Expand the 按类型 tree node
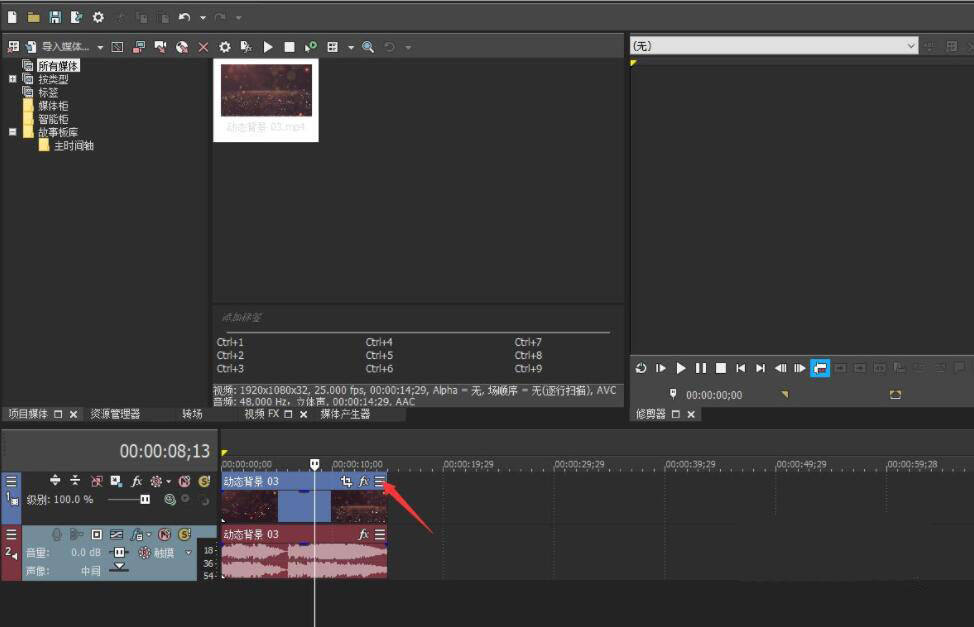Image resolution: width=974 pixels, height=627 pixels. click(13, 79)
